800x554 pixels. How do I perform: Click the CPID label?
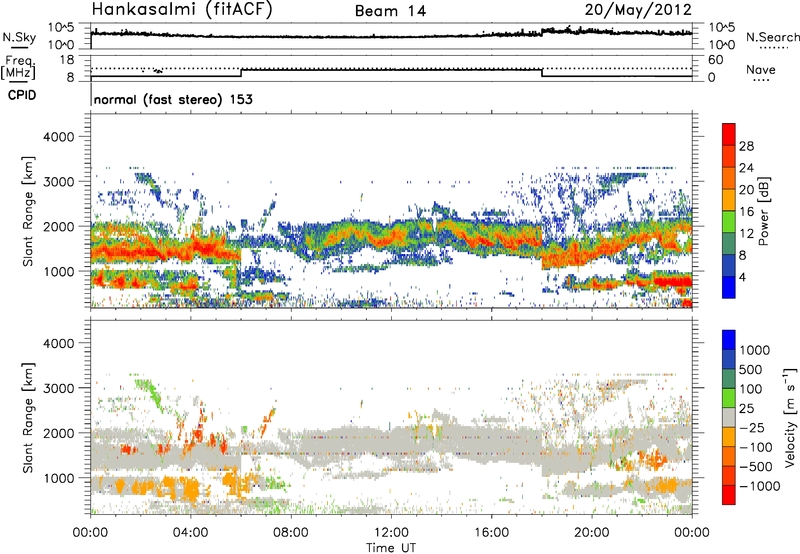(22, 95)
